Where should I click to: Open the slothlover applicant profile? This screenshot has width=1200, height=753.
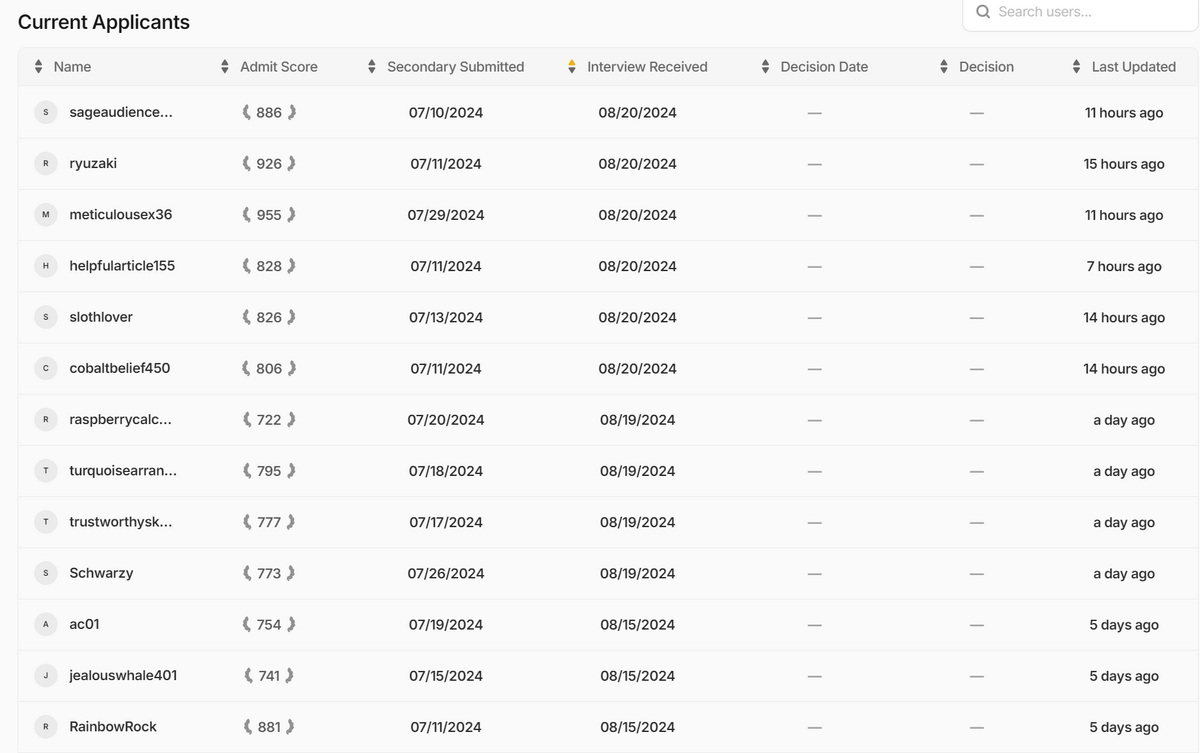(101, 317)
